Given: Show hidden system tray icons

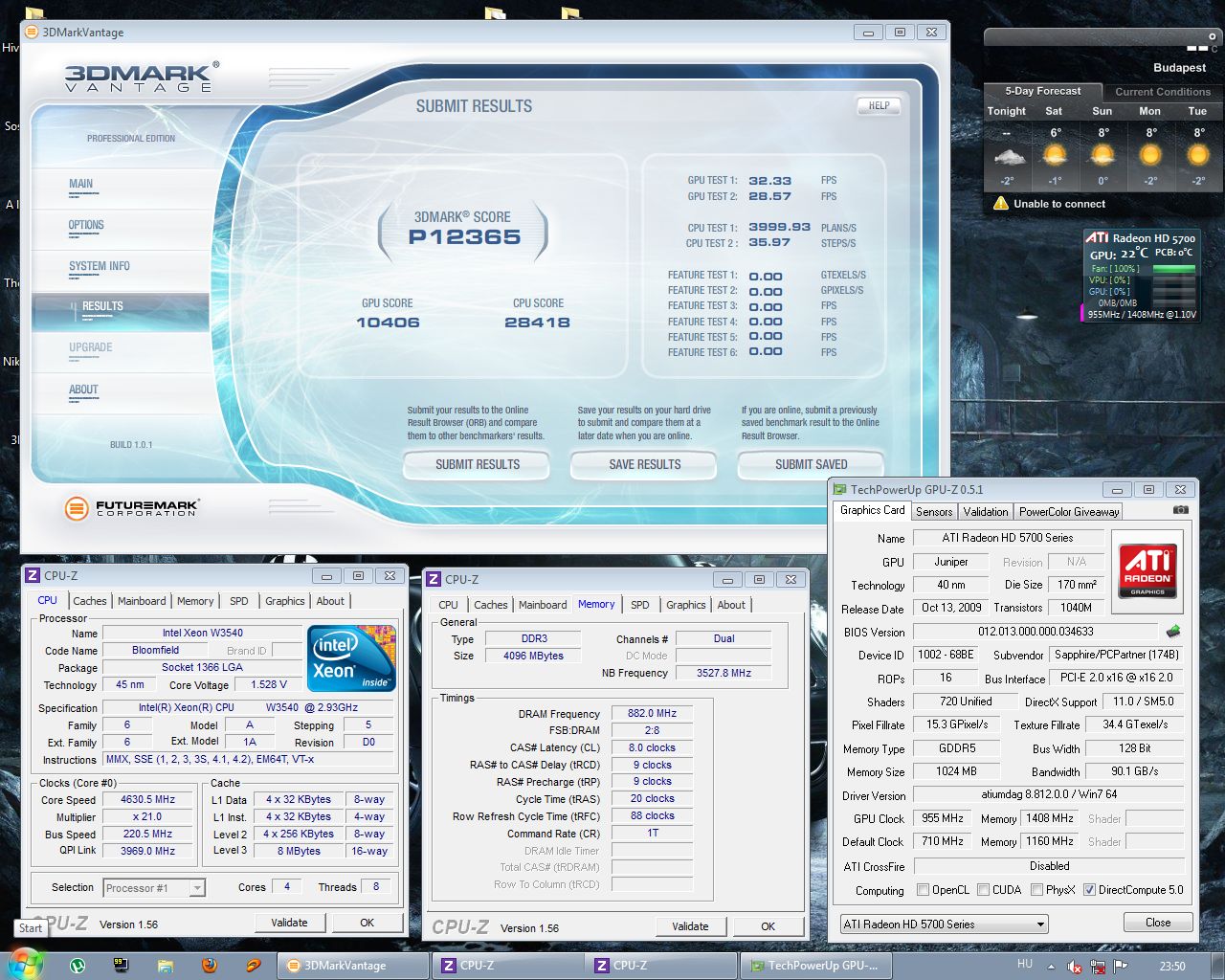Looking at the screenshot, I should (x=1051, y=967).
